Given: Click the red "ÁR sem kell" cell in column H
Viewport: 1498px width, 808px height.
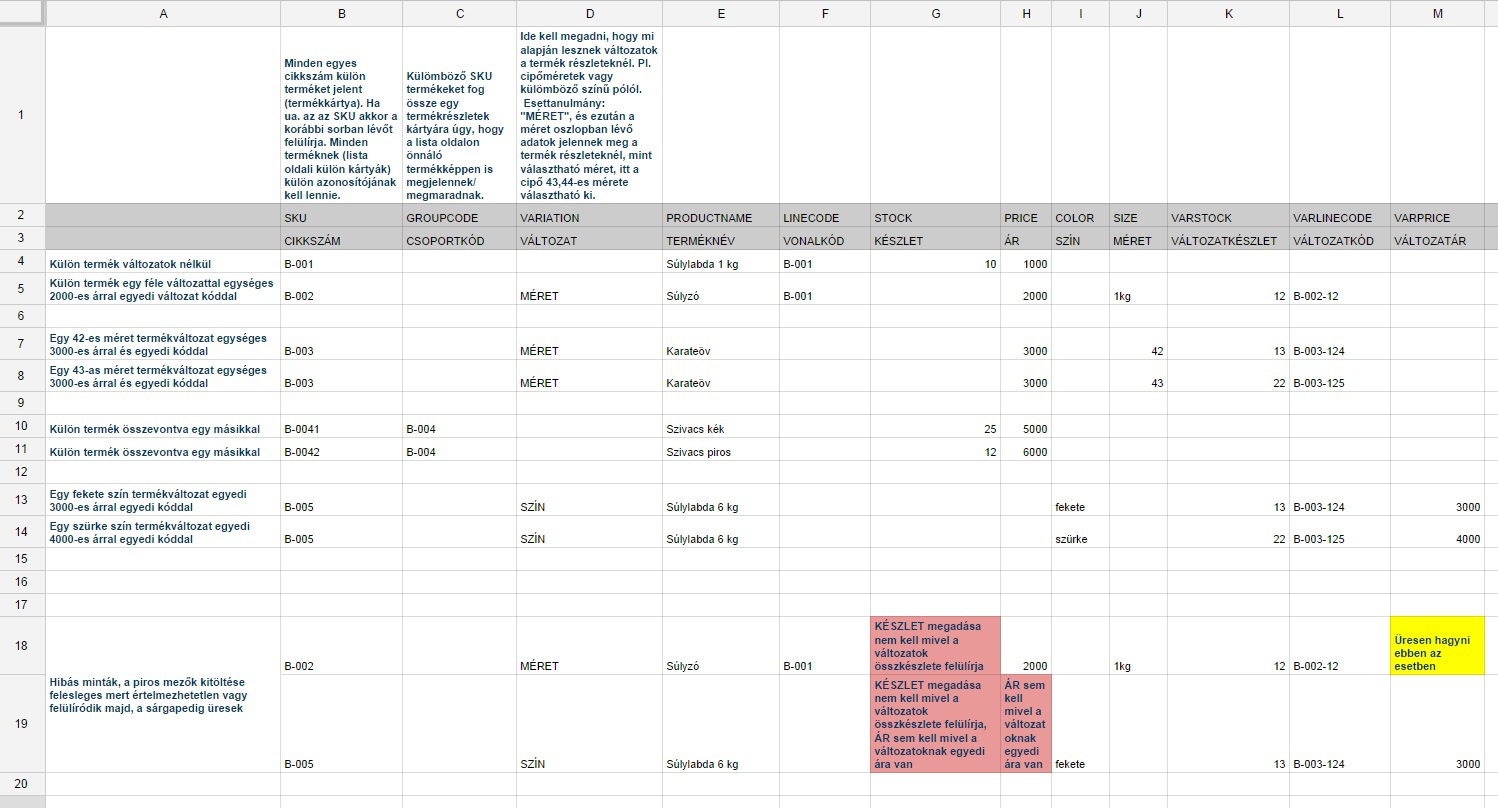Looking at the screenshot, I should pyautogui.click(x=1025, y=723).
